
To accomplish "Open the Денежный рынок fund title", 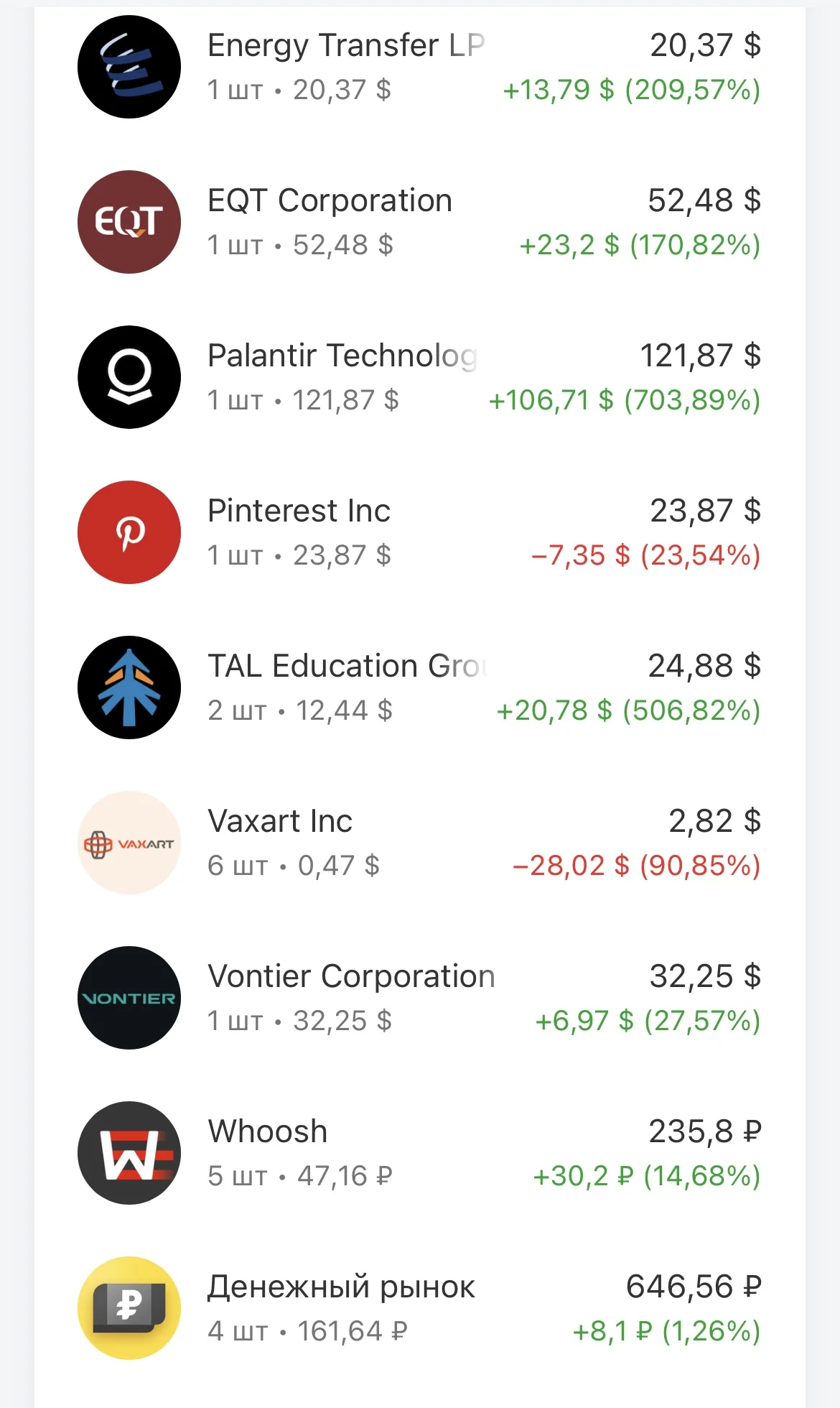I will click(341, 1287).
